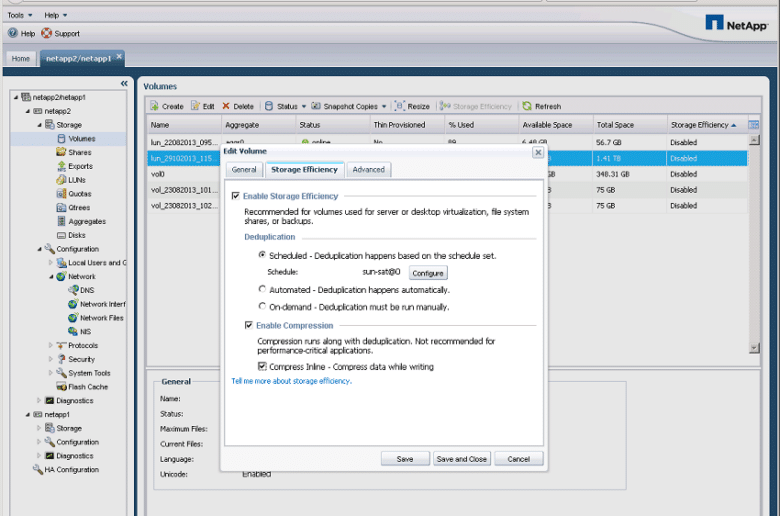The height and width of the screenshot is (516, 780).
Task: Switch to the Advanced dialog tab
Action: pos(369,170)
